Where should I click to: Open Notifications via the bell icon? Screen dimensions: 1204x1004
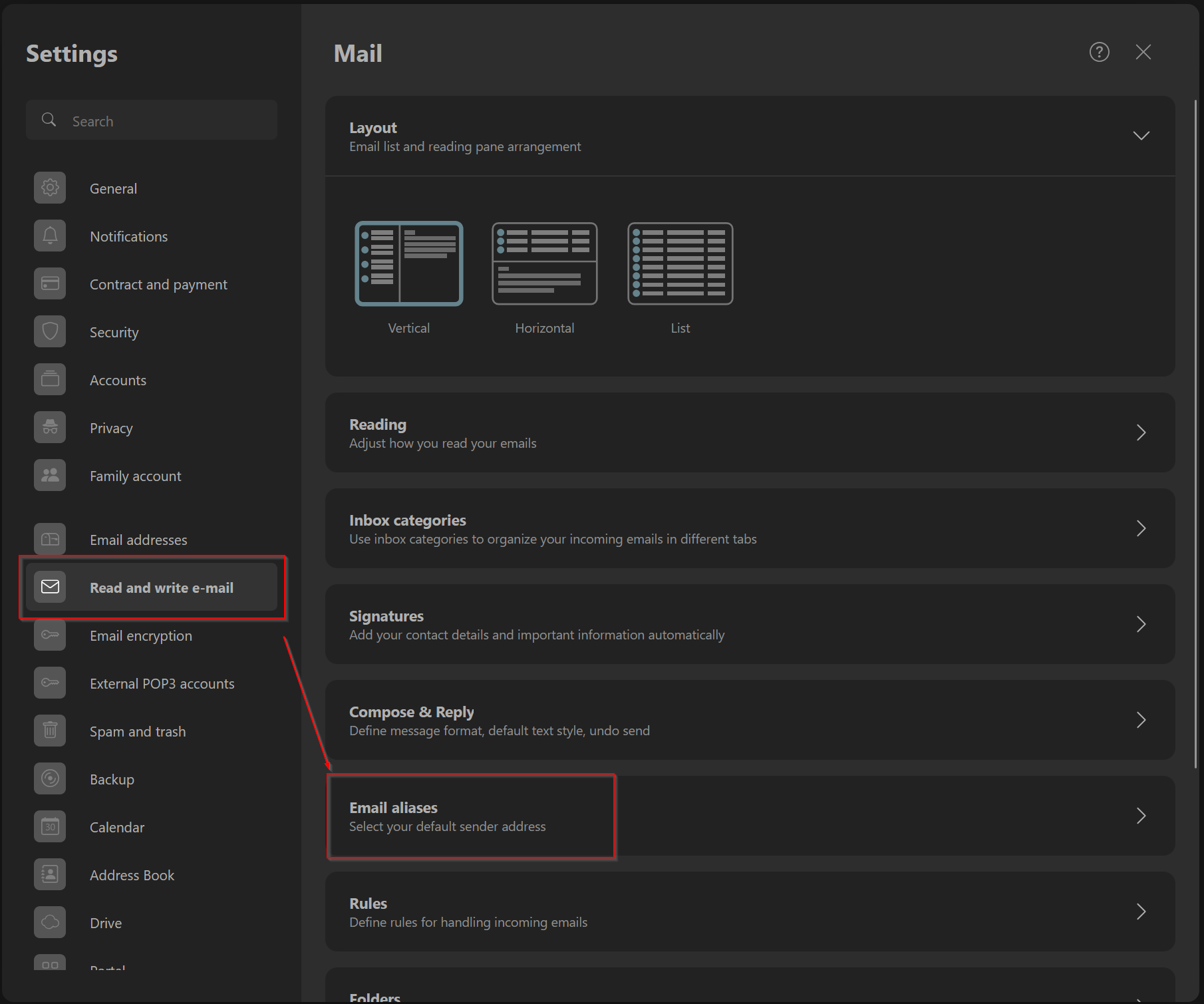(x=50, y=236)
